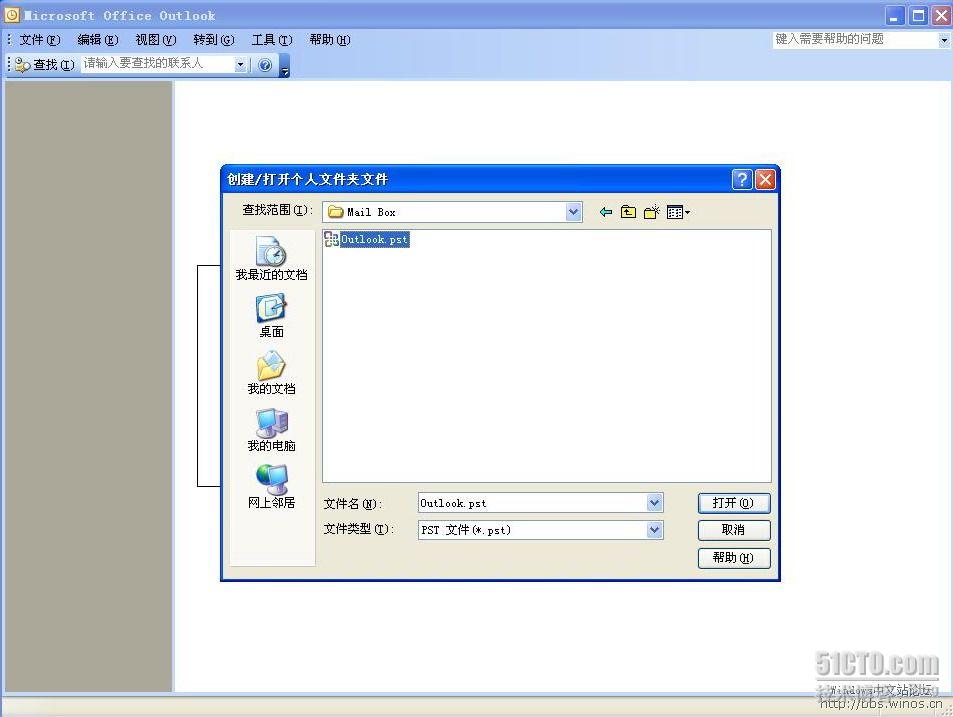Open My Recent Documents (我最近的文档)
Screen dimensions: 953x717
point(272,259)
